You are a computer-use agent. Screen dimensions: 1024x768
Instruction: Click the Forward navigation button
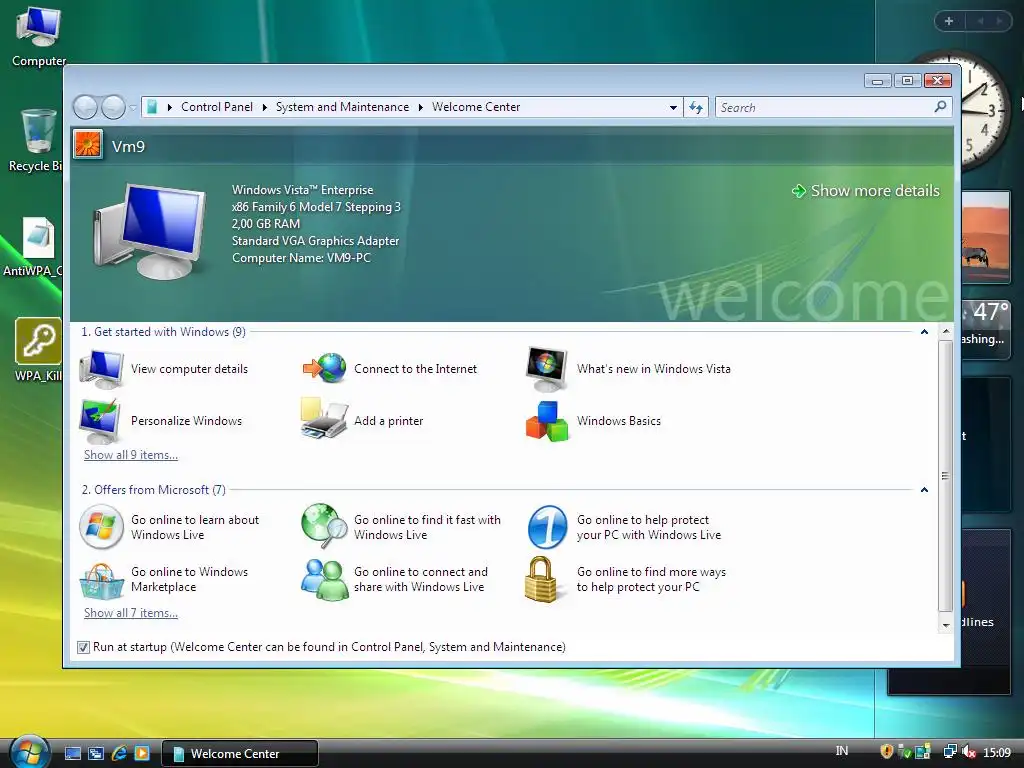[113, 107]
